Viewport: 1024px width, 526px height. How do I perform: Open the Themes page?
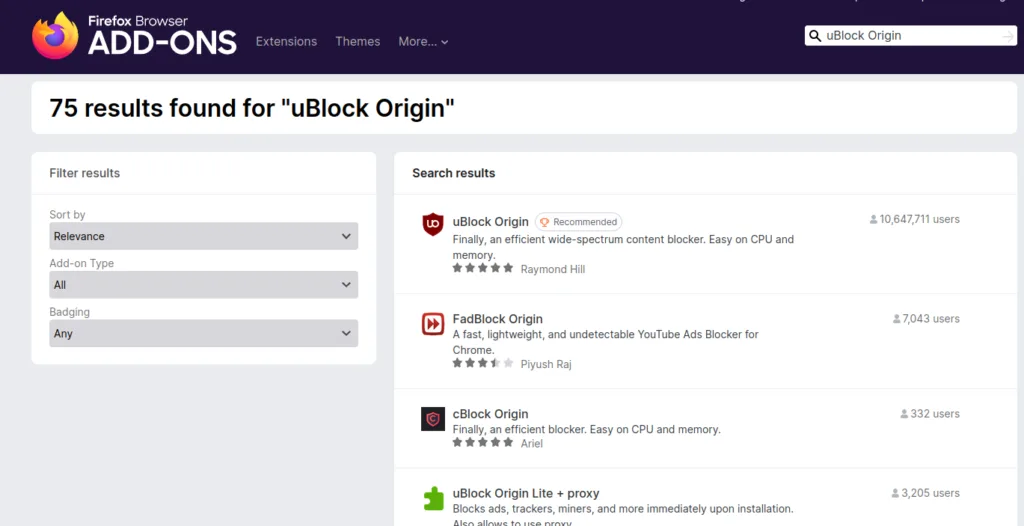click(x=357, y=41)
